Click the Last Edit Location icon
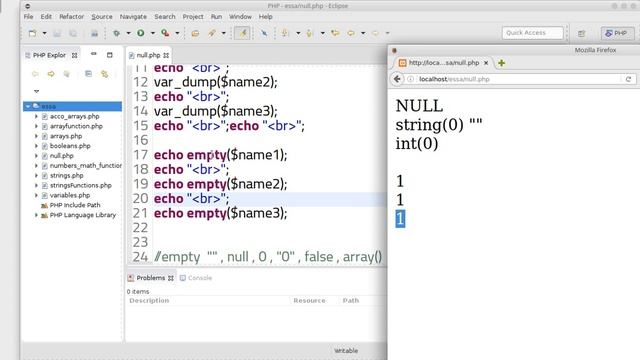Image resolution: width=640 pixels, height=360 pixels. (335, 33)
